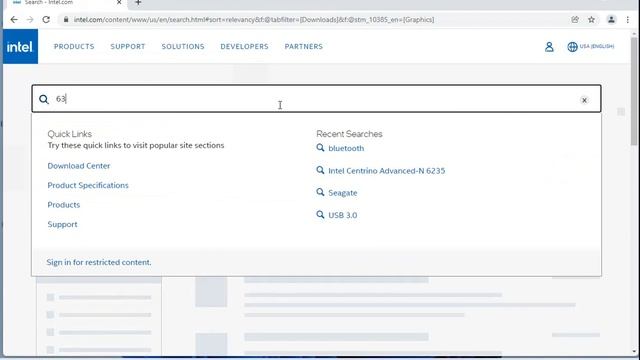Close the Search - Intel.com tab
The height and width of the screenshot is (360, 640).
click(x=119, y=2)
